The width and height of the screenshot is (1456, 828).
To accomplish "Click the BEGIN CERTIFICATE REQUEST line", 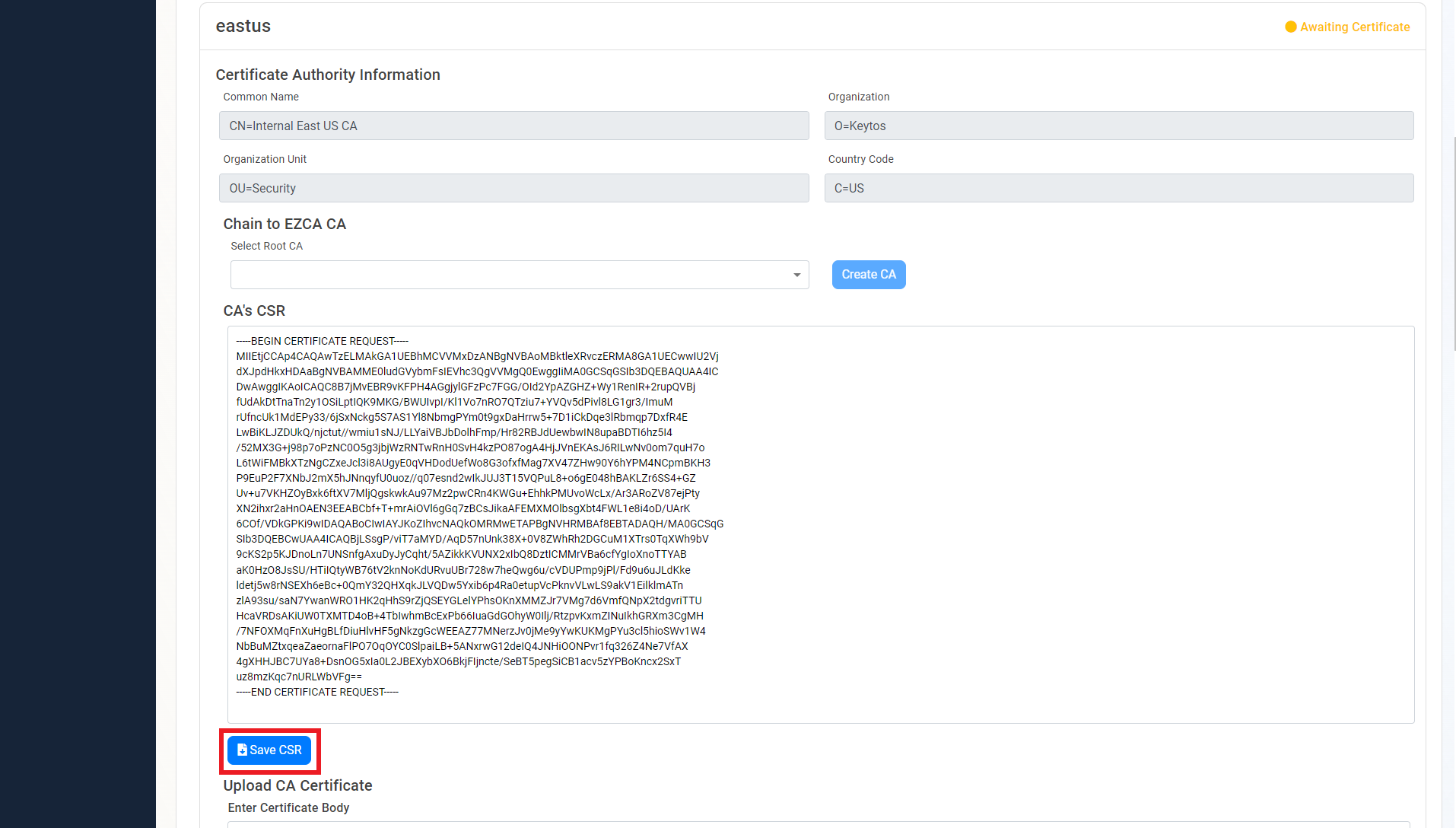I will 323,341.
